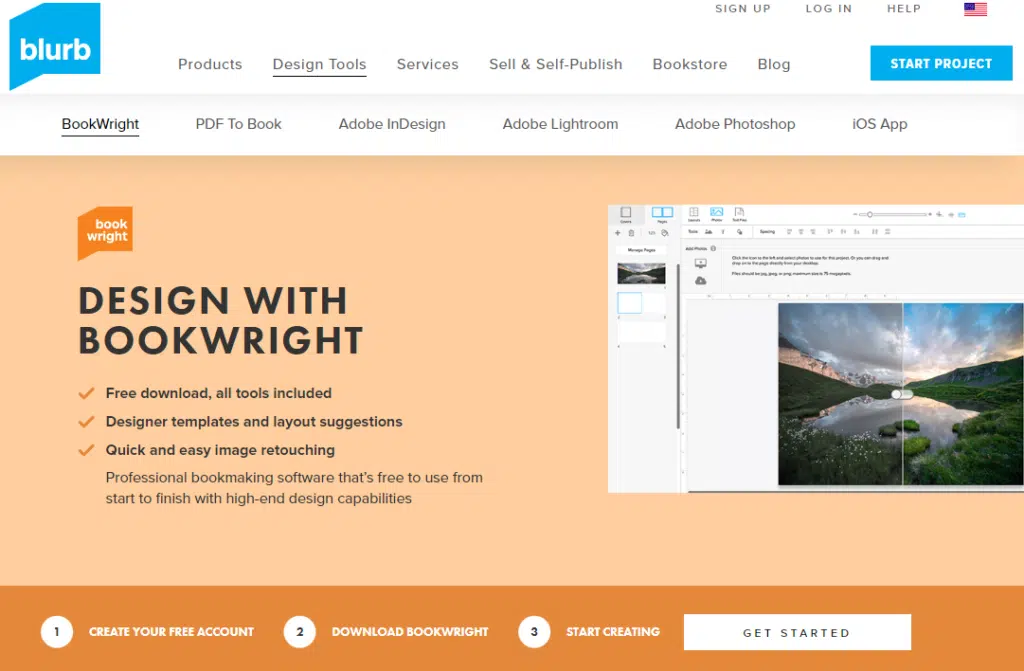
Task: Click the cloud upload icon under Add Photos
Action: click(x=700, y=281)
